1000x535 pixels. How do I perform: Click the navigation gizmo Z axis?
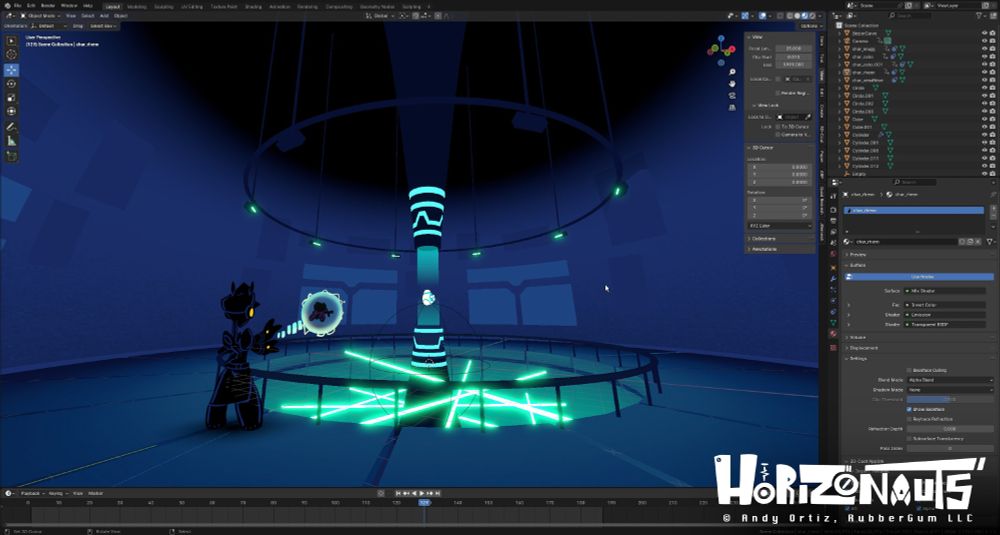(721, 38)
